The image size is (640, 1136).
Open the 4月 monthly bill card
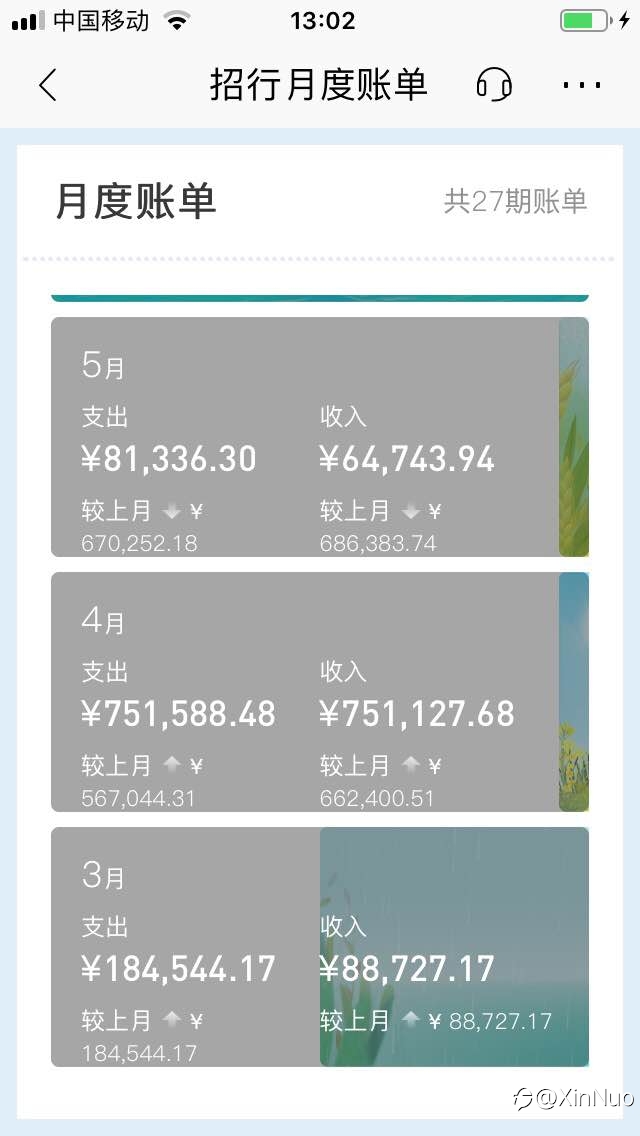pos(320,692)
